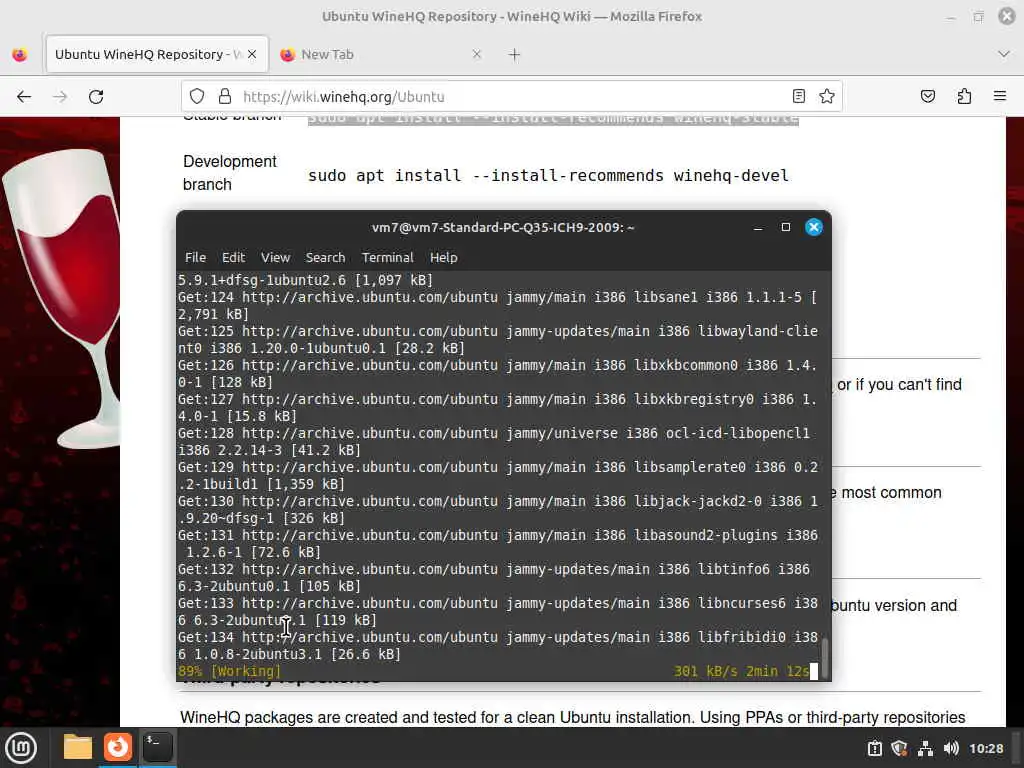Viewport: 1024px width, 768px height.
Task: Open volume control tray icon
Action: point(951,748)
